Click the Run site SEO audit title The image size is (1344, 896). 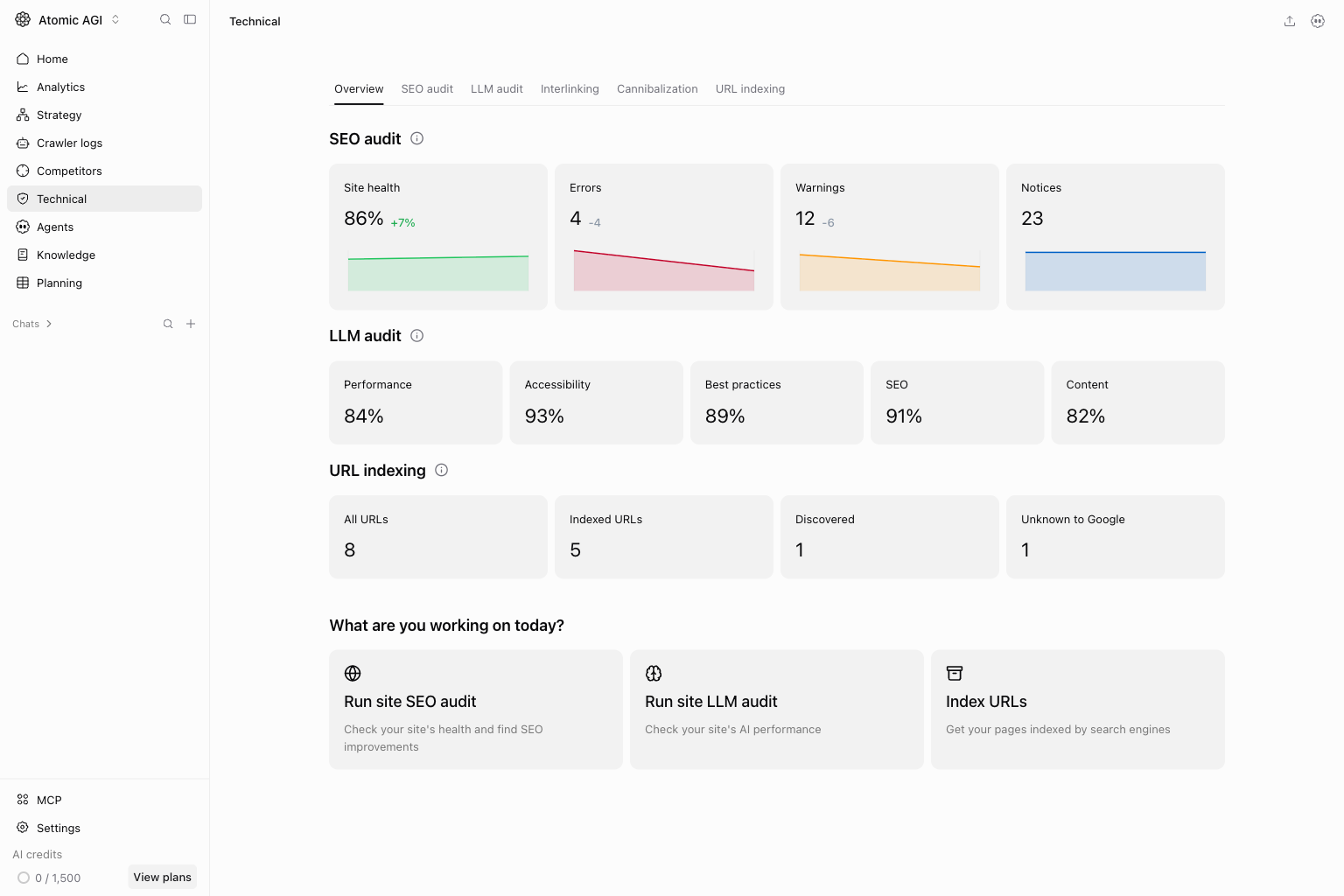click(410, 702)
